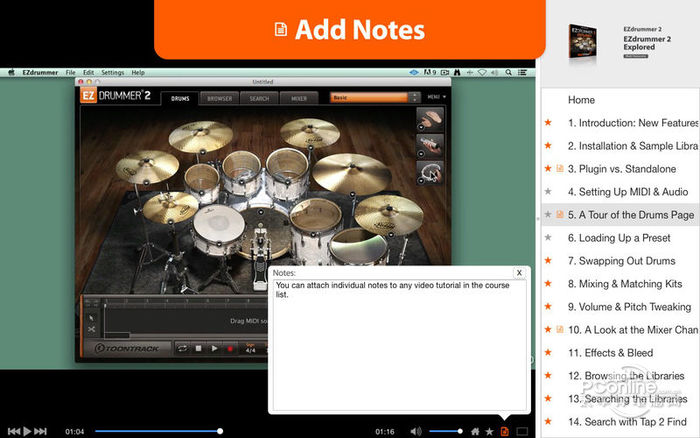Toggle gray star for lesson 4 Setting Up MIDI

(548, 192)
